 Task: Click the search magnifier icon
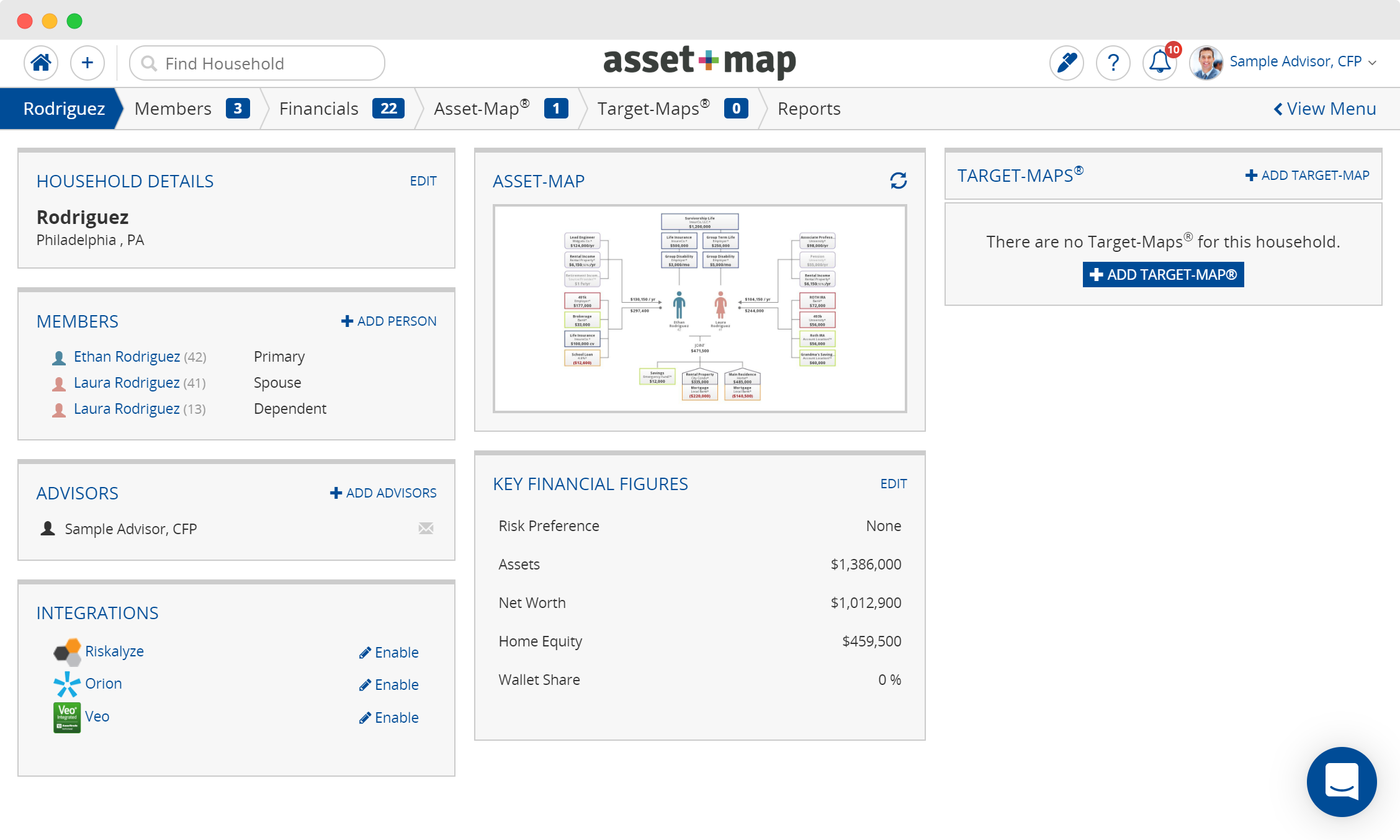(149, 63)
